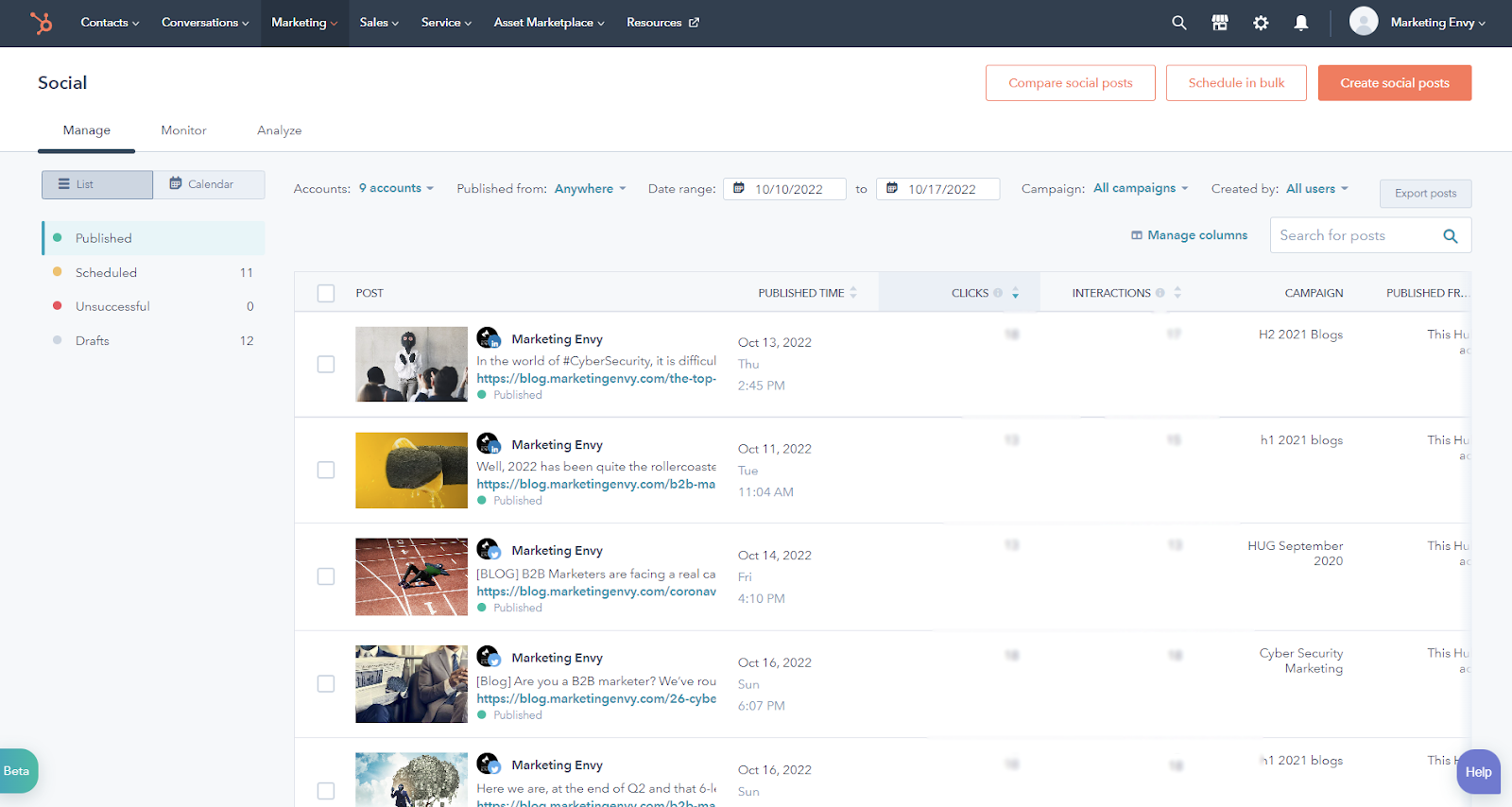This screenshot has width=1512, height=807.
Task: Show Unsuccessful posts
Action: (x=153, y=306)
